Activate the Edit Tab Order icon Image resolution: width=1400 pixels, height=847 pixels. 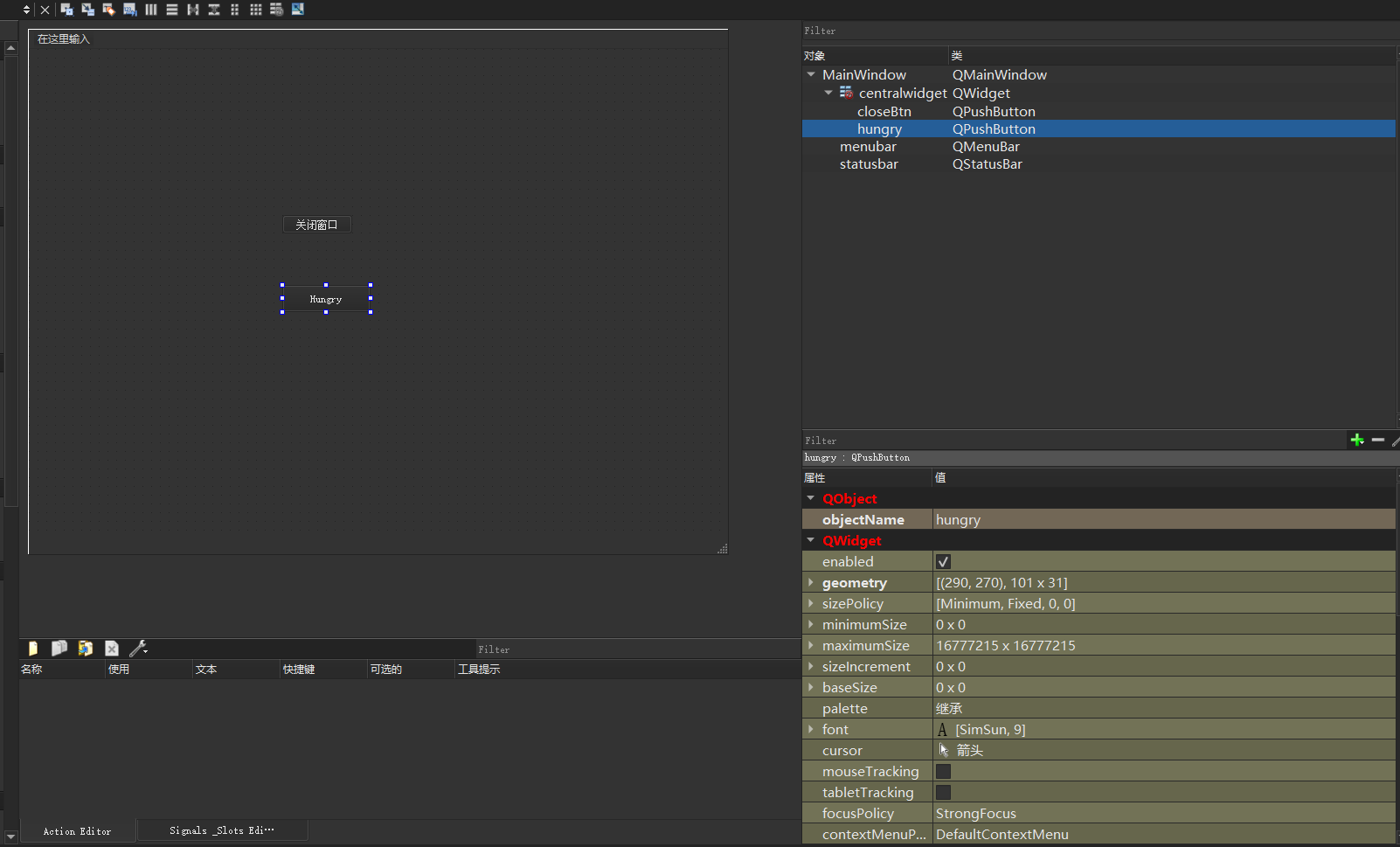tap(129, 10)
